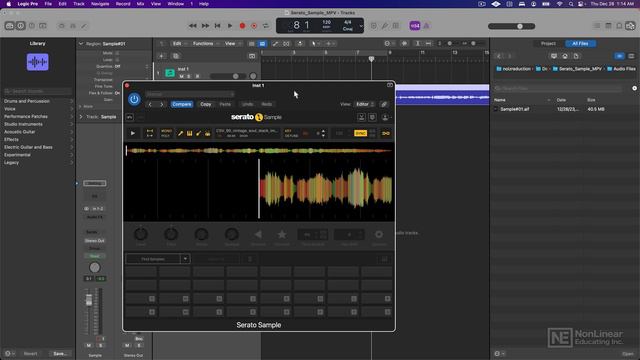Switch to All Files tab in browser
The height and width of the screenshot is (360, 640).
pos(580,43)
